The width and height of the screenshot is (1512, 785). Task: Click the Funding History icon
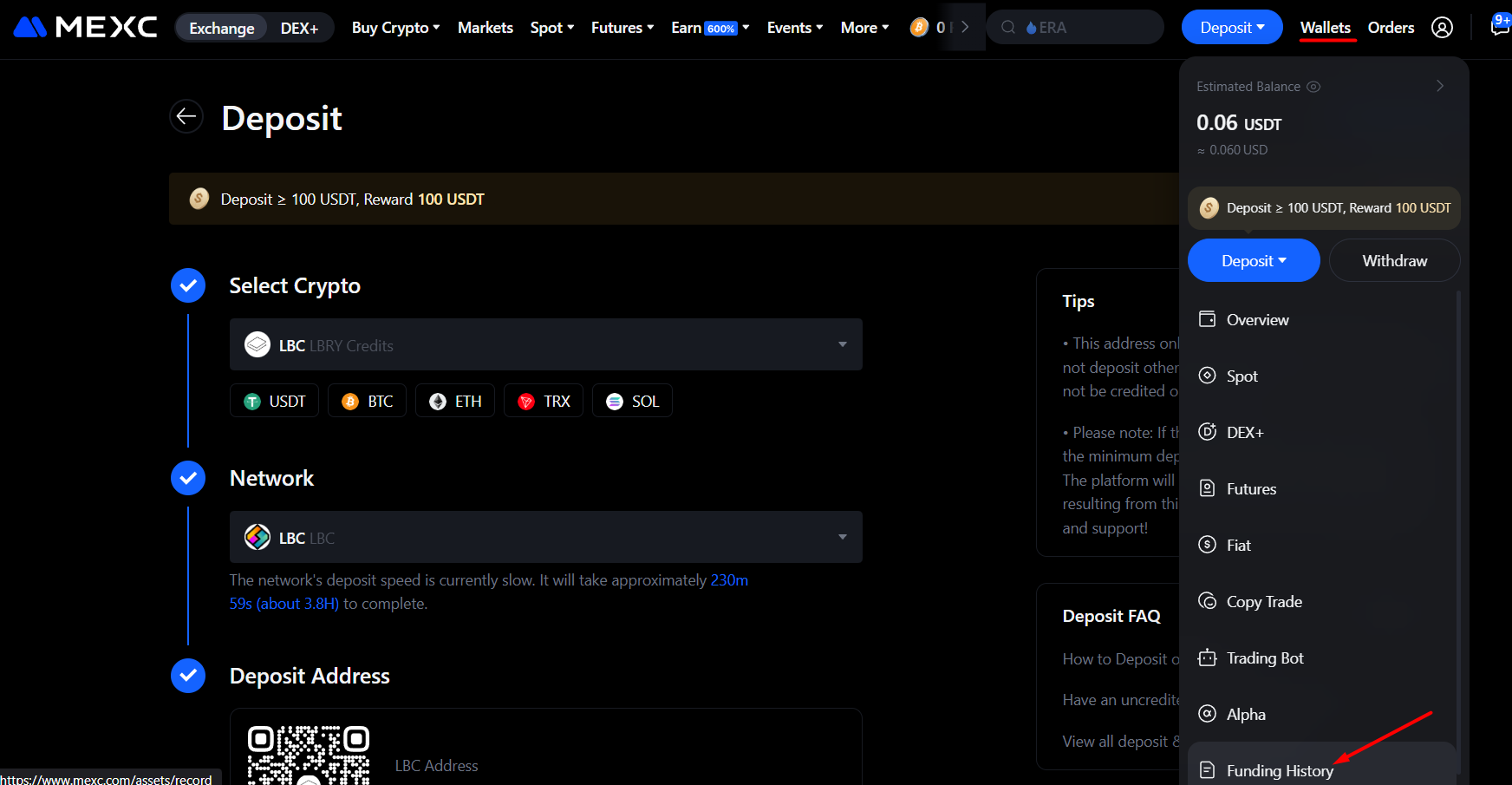tap(1207, 770)
